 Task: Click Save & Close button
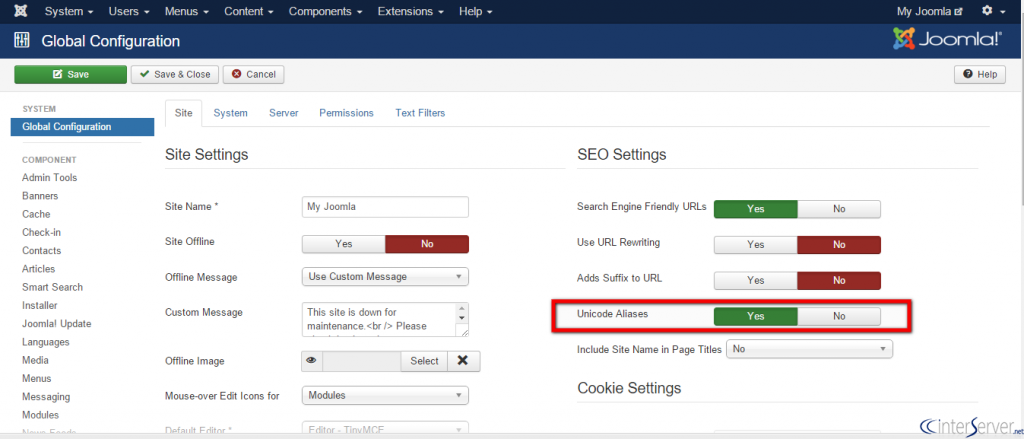[175, 74]
